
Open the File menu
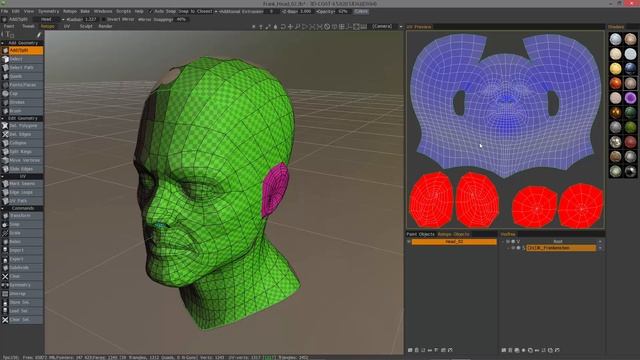tap(4, 11)
